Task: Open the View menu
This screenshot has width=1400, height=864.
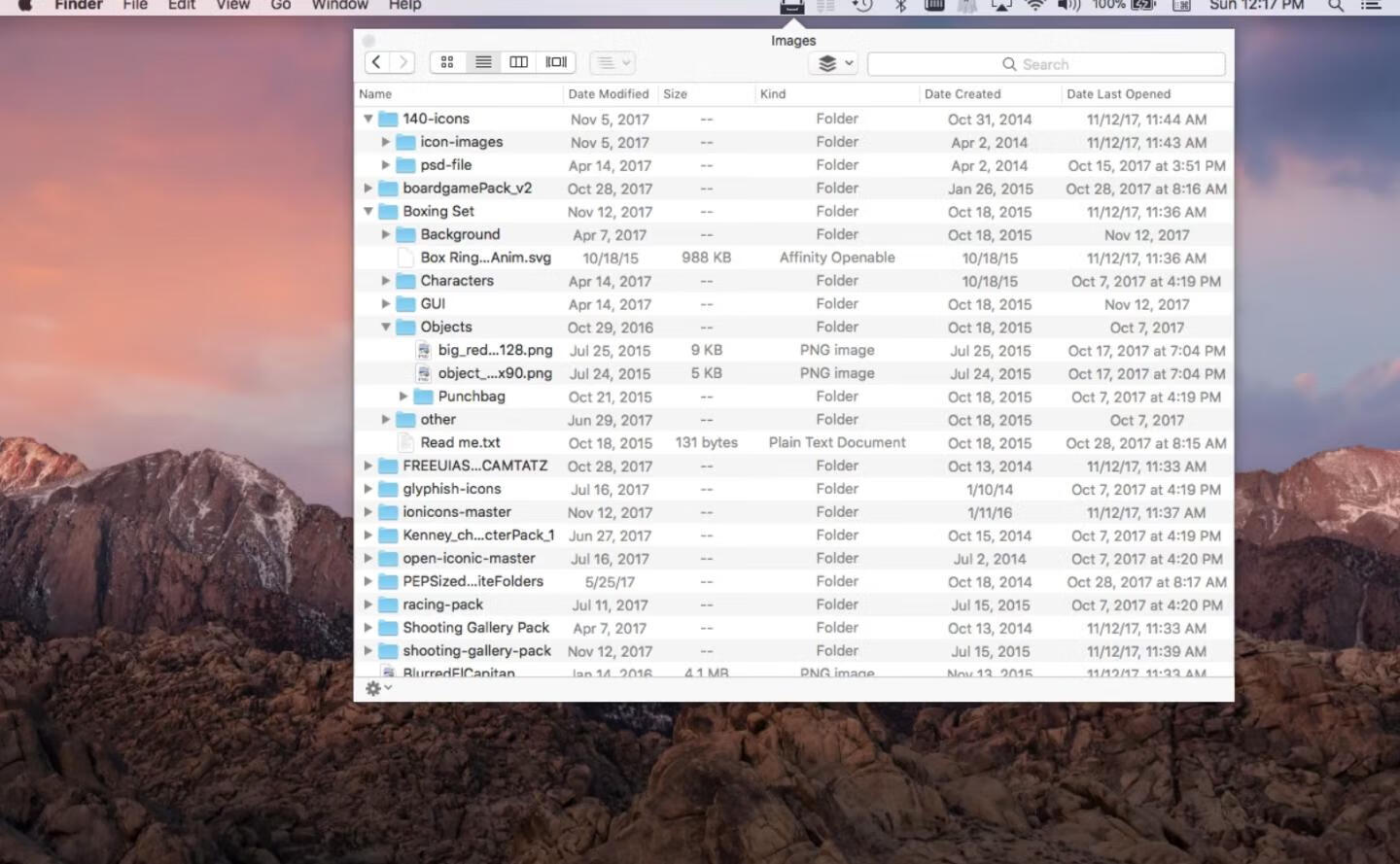Action: (x=232, y=5)
